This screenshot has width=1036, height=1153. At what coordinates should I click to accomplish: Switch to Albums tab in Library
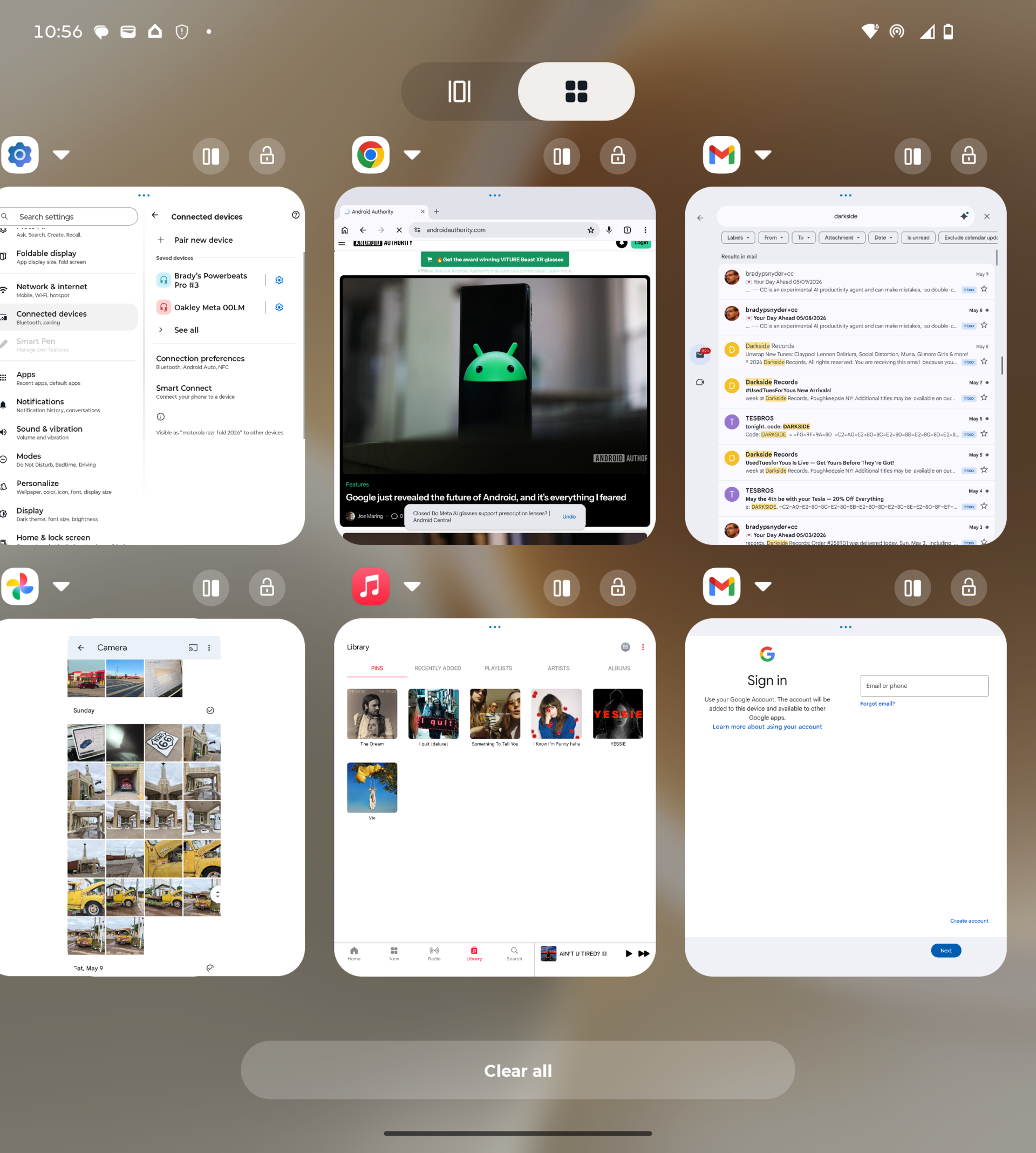619,668
